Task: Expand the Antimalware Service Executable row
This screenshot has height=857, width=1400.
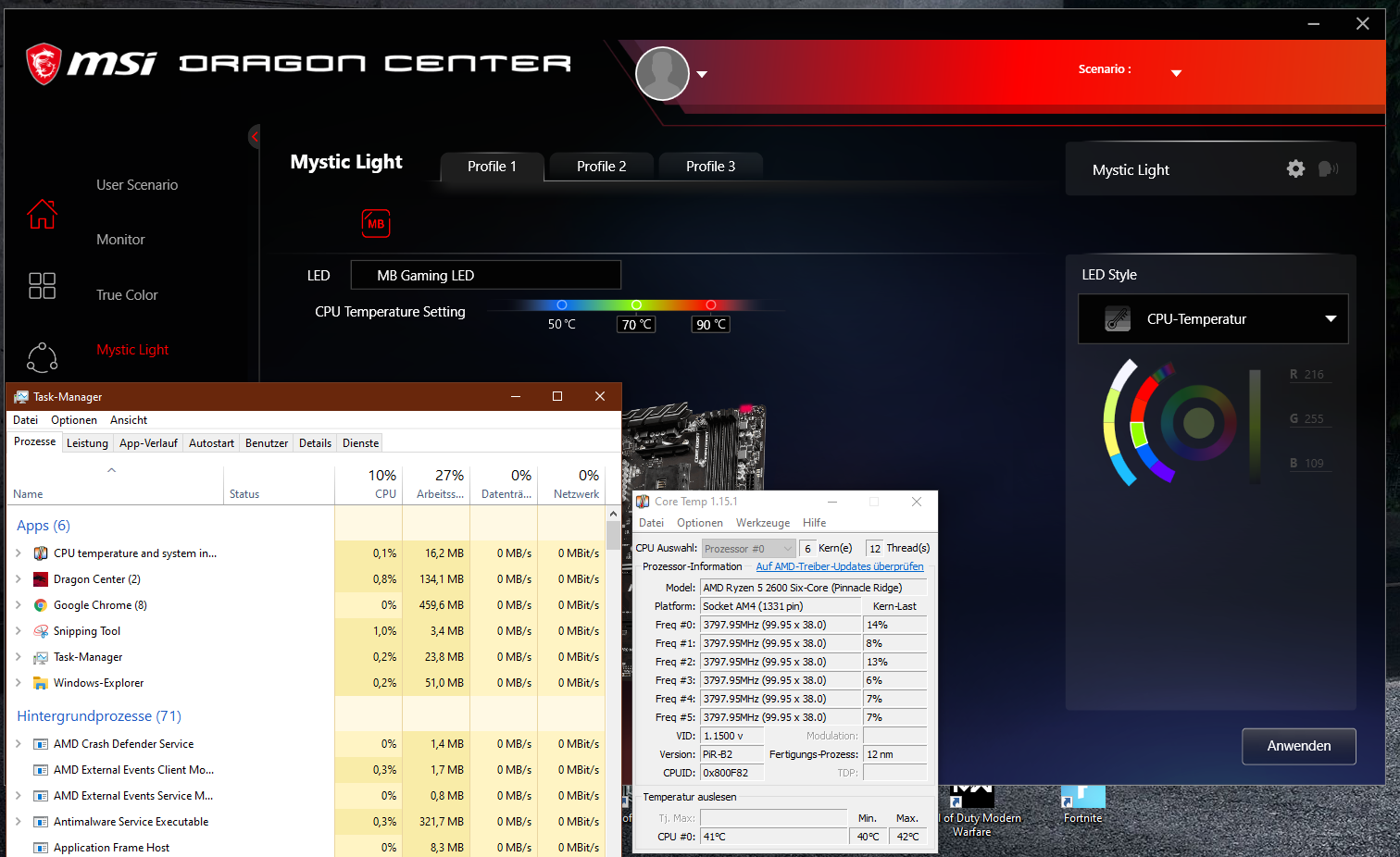Action: pos(19,822)
